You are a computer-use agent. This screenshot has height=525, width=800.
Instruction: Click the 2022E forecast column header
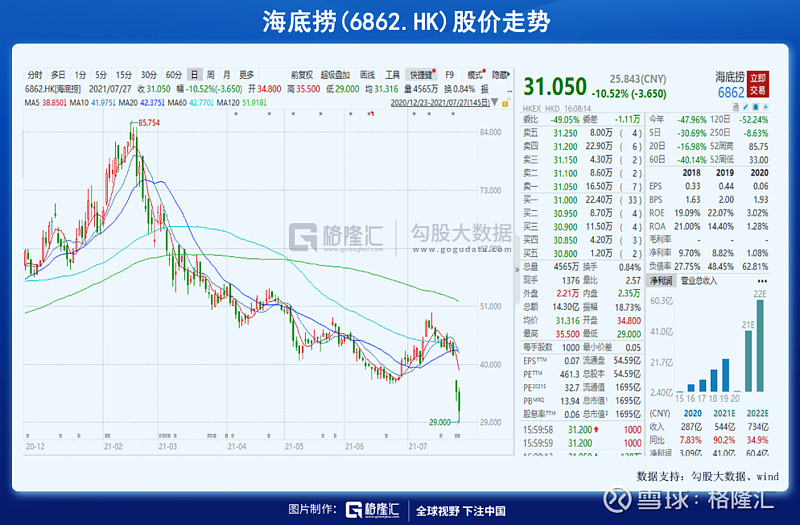757,413
